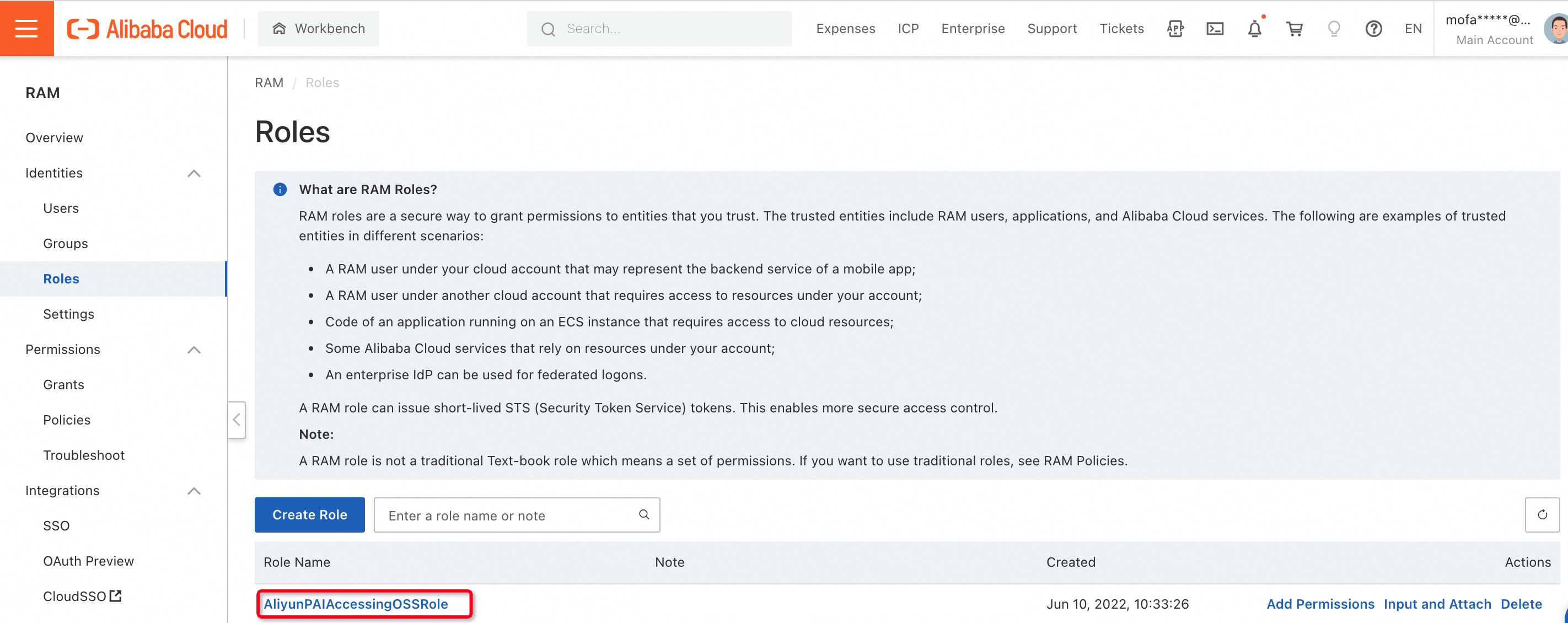Open Grants in the sidebar
The image size is (1568, 623).
coord(63,384)
